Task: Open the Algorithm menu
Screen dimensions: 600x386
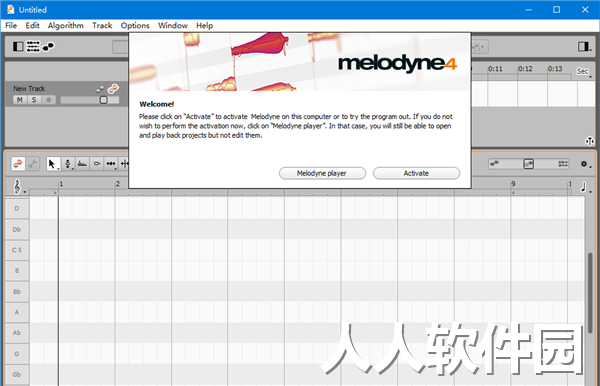Action: coord(65,26)
